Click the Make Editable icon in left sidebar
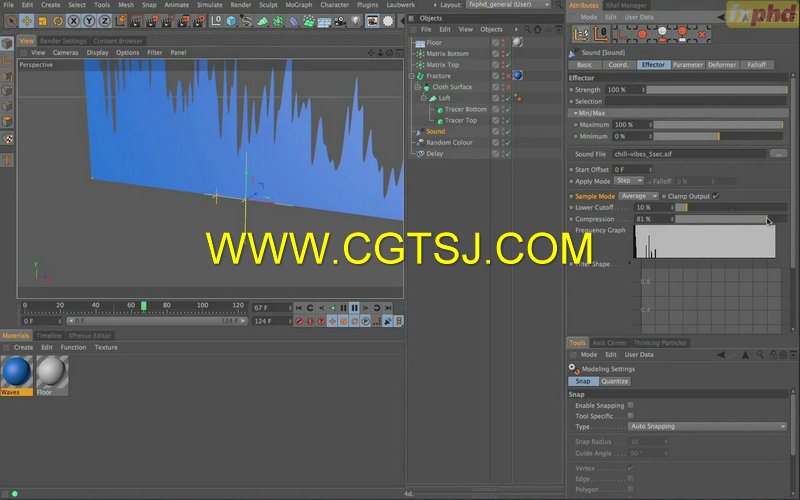The image size is (800, 500). 7,43
